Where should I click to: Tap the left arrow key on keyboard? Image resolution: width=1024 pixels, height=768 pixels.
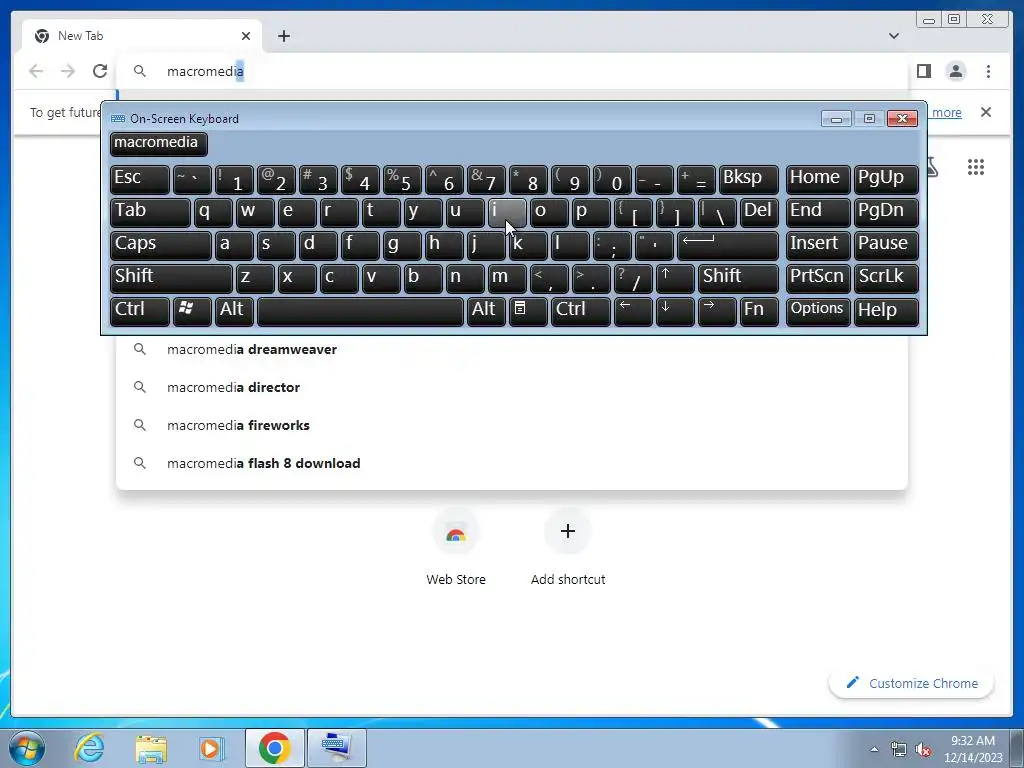pos(633,311)
